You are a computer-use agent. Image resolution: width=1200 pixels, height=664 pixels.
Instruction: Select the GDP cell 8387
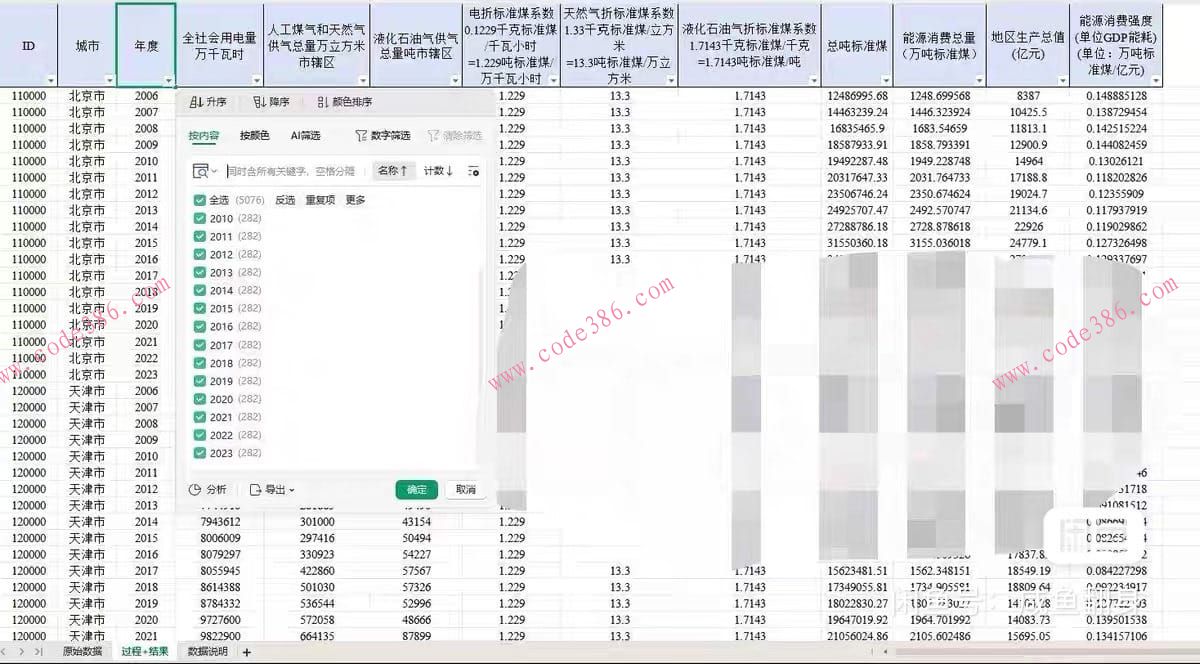(1028, 96)
